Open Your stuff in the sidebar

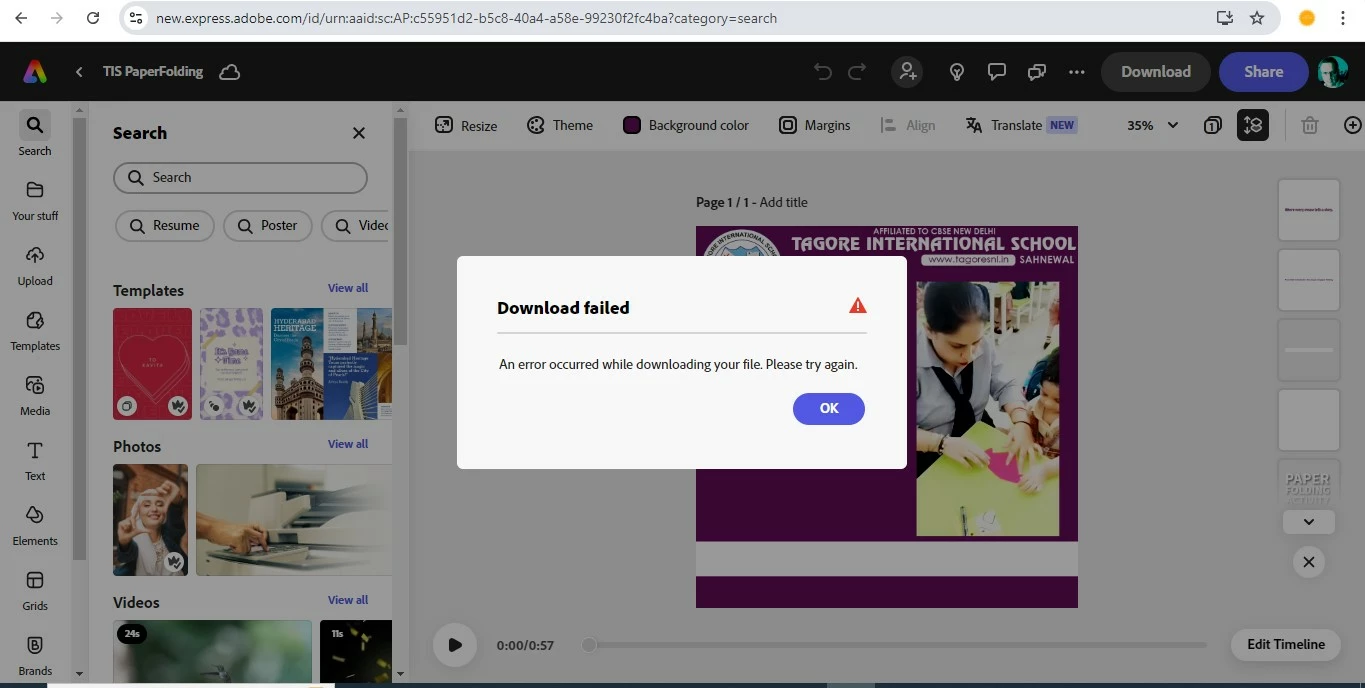[35, 200]
